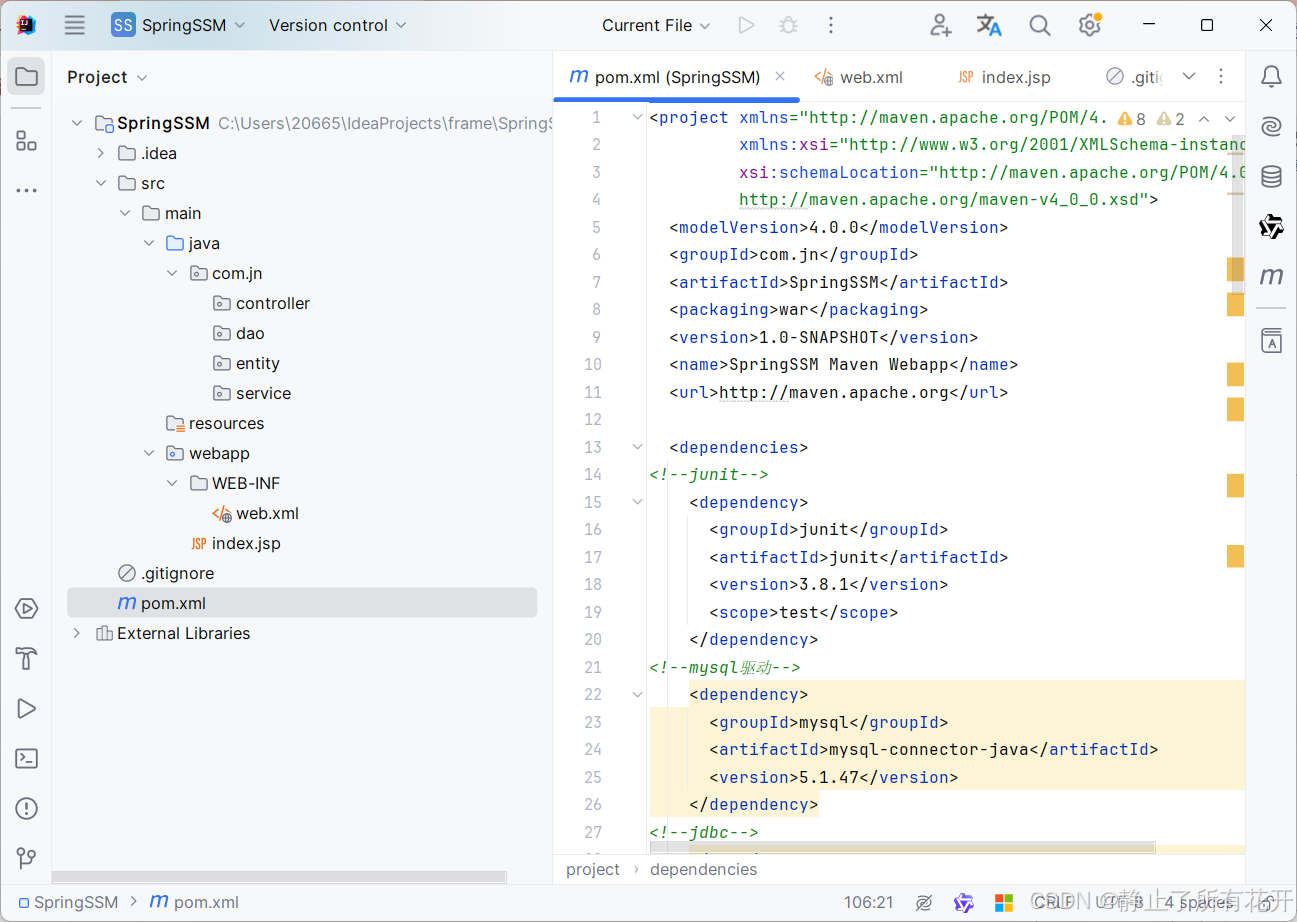Go to previous highlighted problem arrow
This screenshot has height=922, width=1297.
pos(1204,119)
